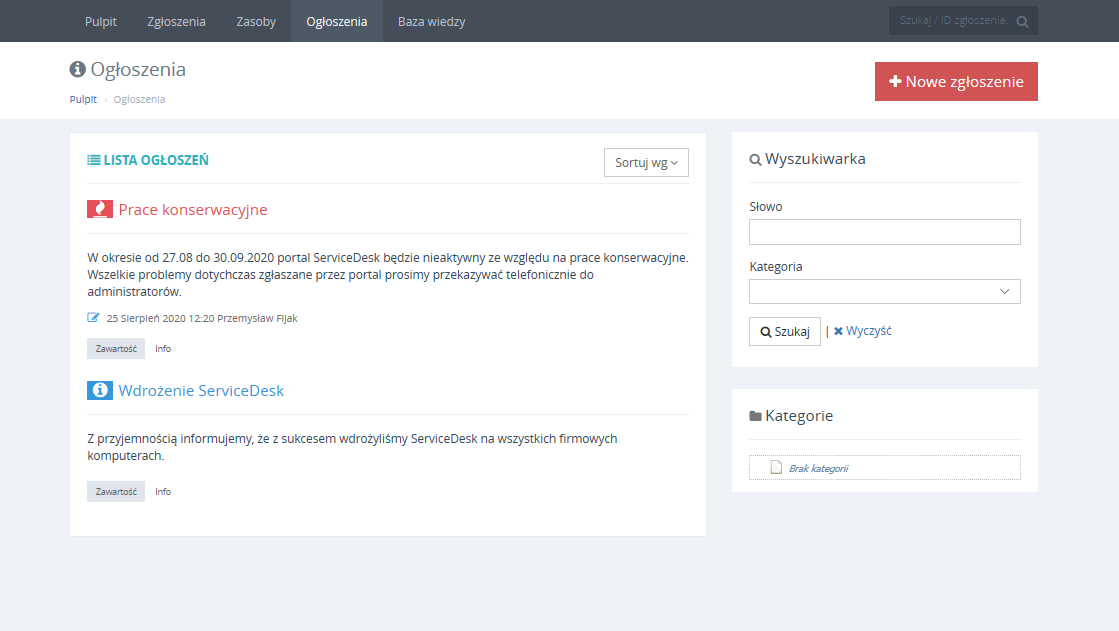Select the Ogłoszenia navigation tab

[337, 21]
